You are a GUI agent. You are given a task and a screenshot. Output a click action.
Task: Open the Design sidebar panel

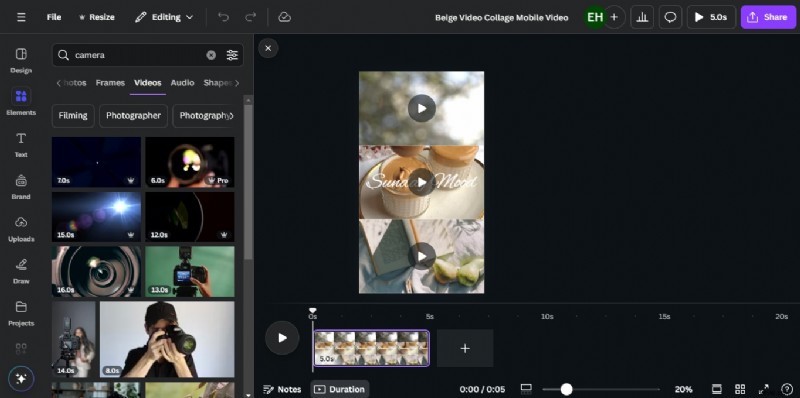21,60
